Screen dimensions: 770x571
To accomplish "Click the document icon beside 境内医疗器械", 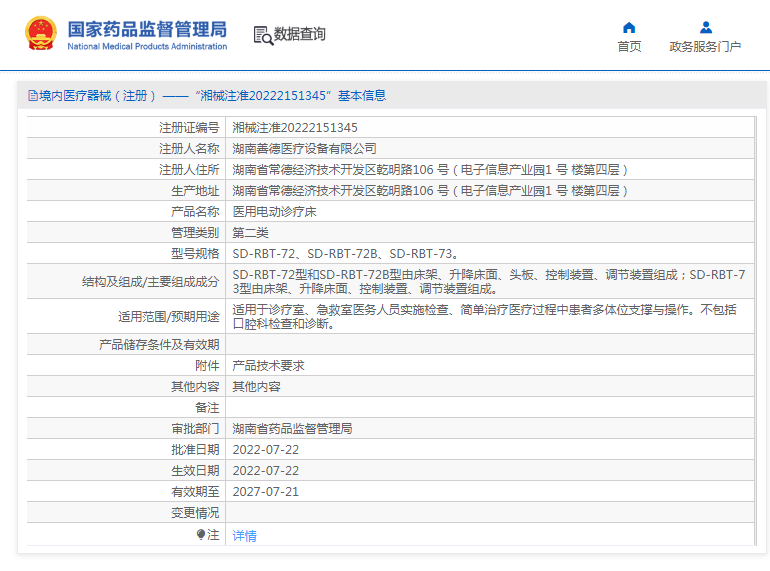I will coord(32,96).
